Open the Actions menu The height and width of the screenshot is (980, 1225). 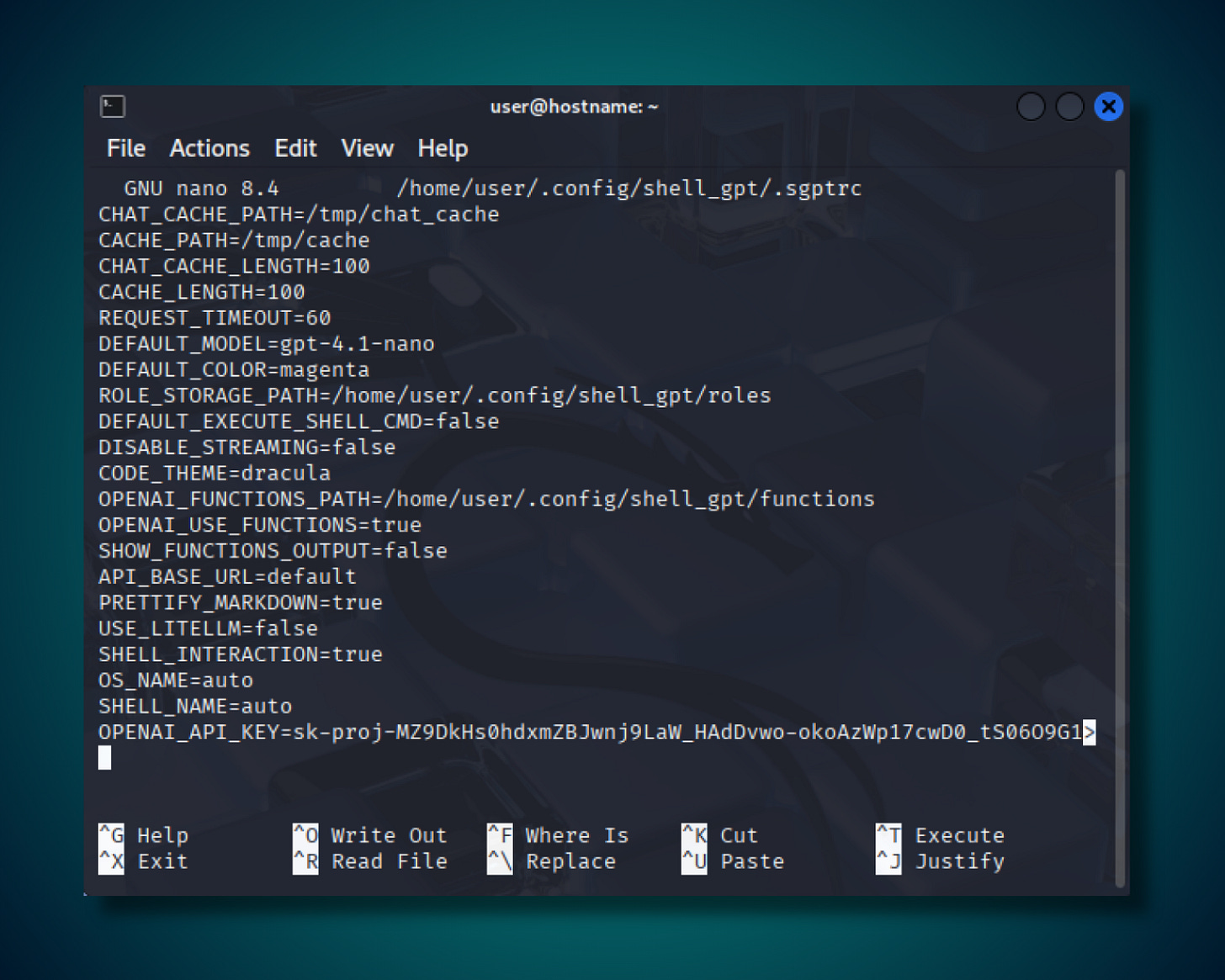(x=209, y=148)
